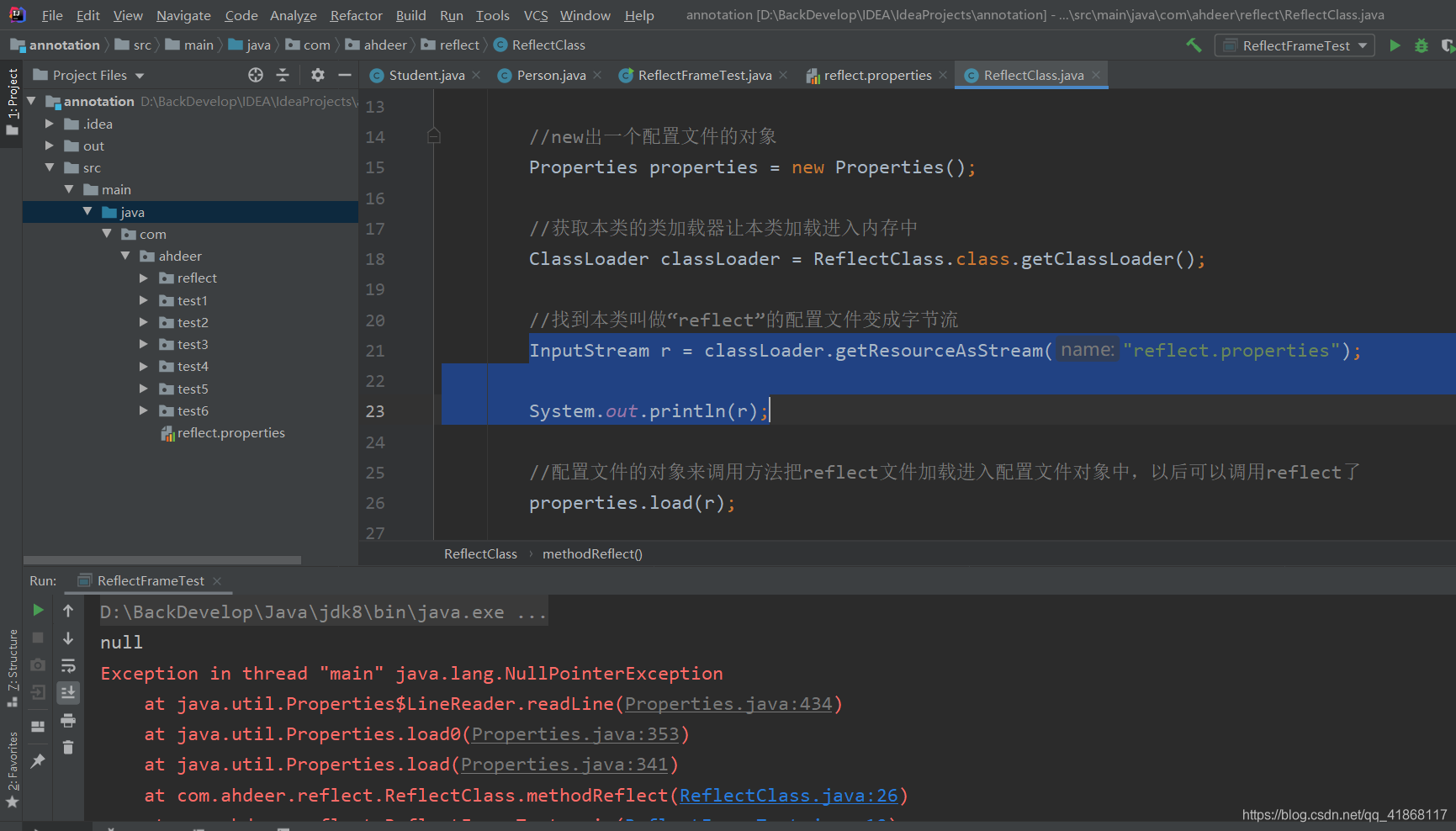Open the Refactor menu
The height and width of the screenshot is (831, 1456).
[356, 15]
